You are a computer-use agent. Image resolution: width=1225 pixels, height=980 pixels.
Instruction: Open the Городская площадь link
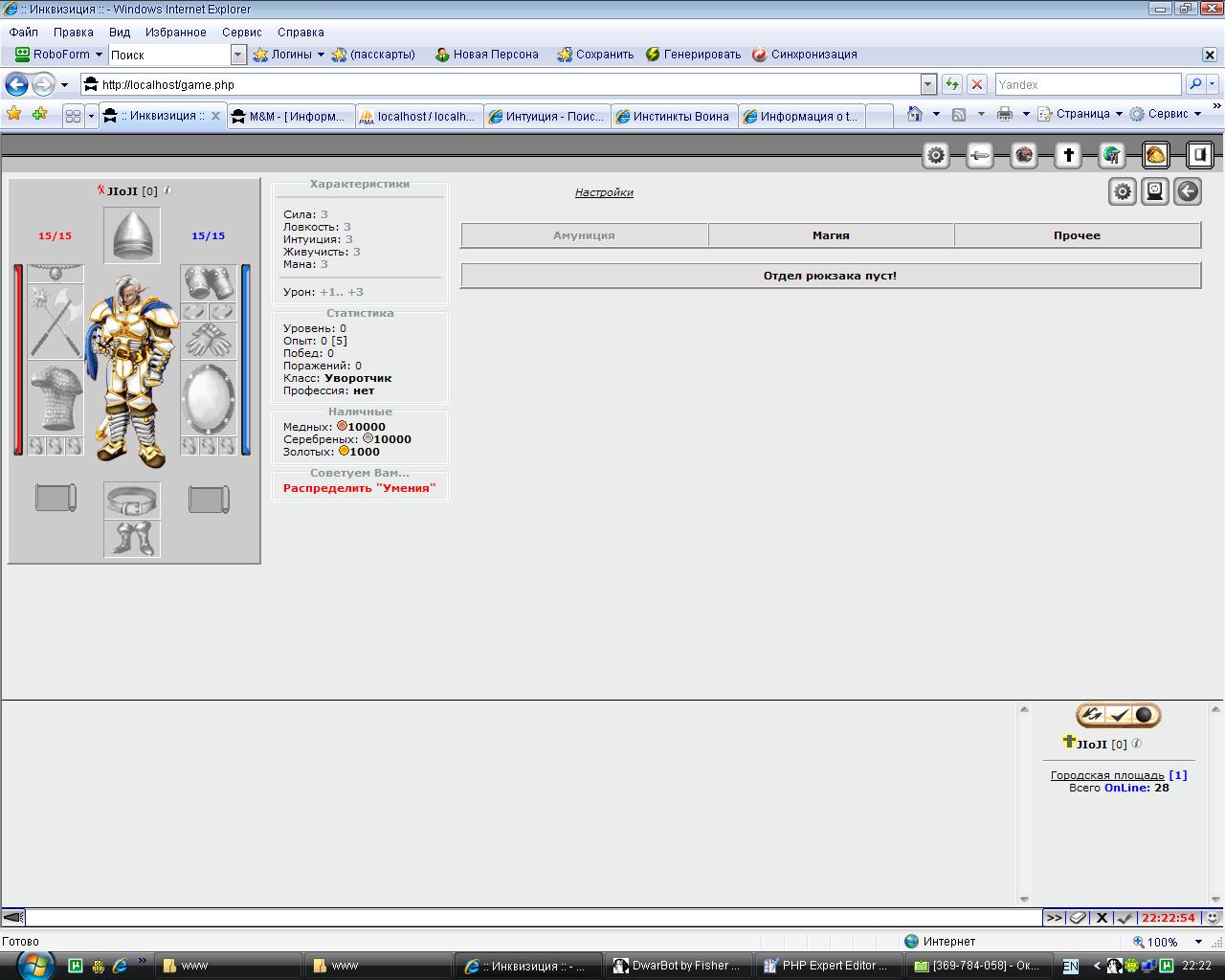pos(1107,775)
